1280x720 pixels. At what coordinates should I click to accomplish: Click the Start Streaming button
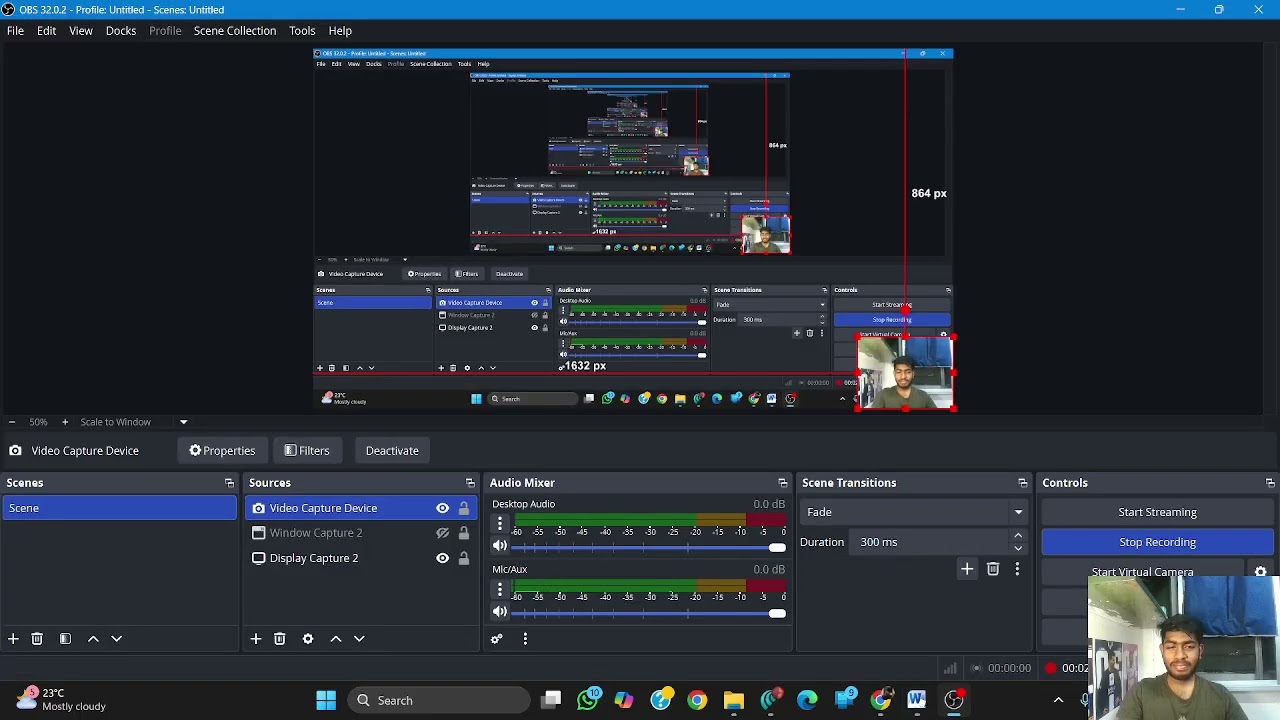tap(1157, 512)
